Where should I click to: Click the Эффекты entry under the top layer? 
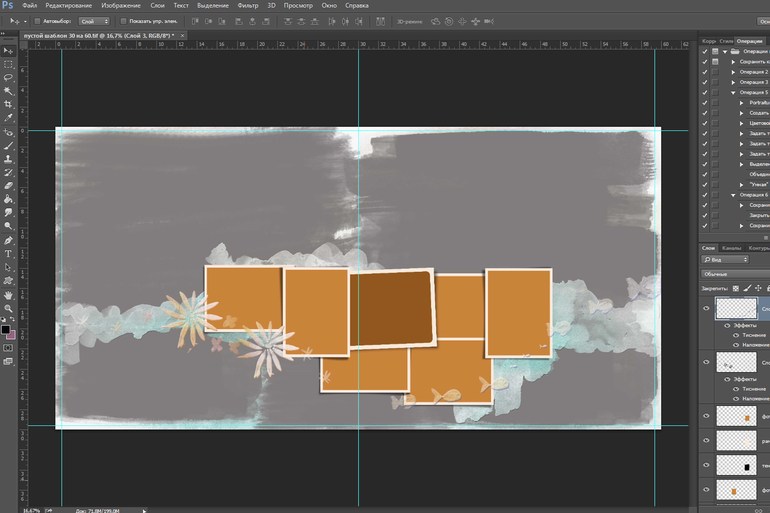click(743, 324)
